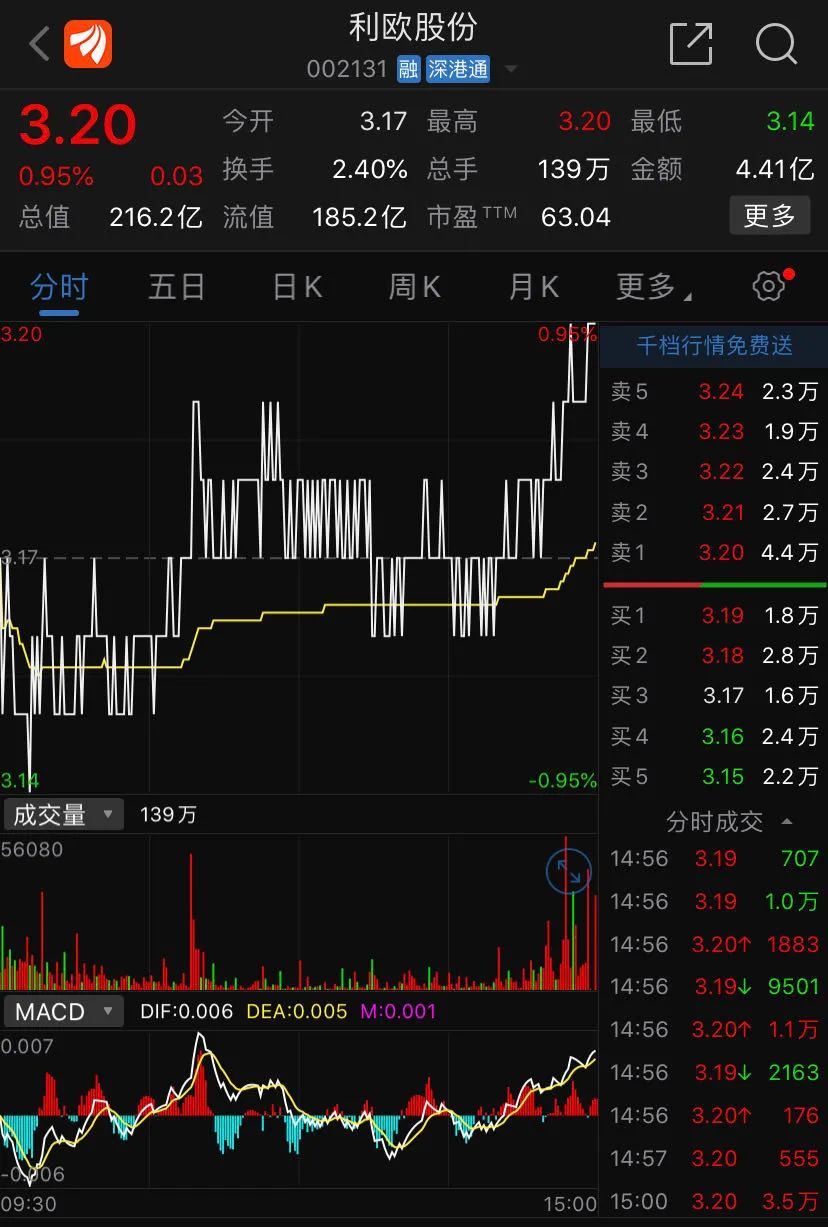This screenshot has width=828, height=1227.
Task: Expand the 更多 chart period dropdown tab
Action: 653,287
